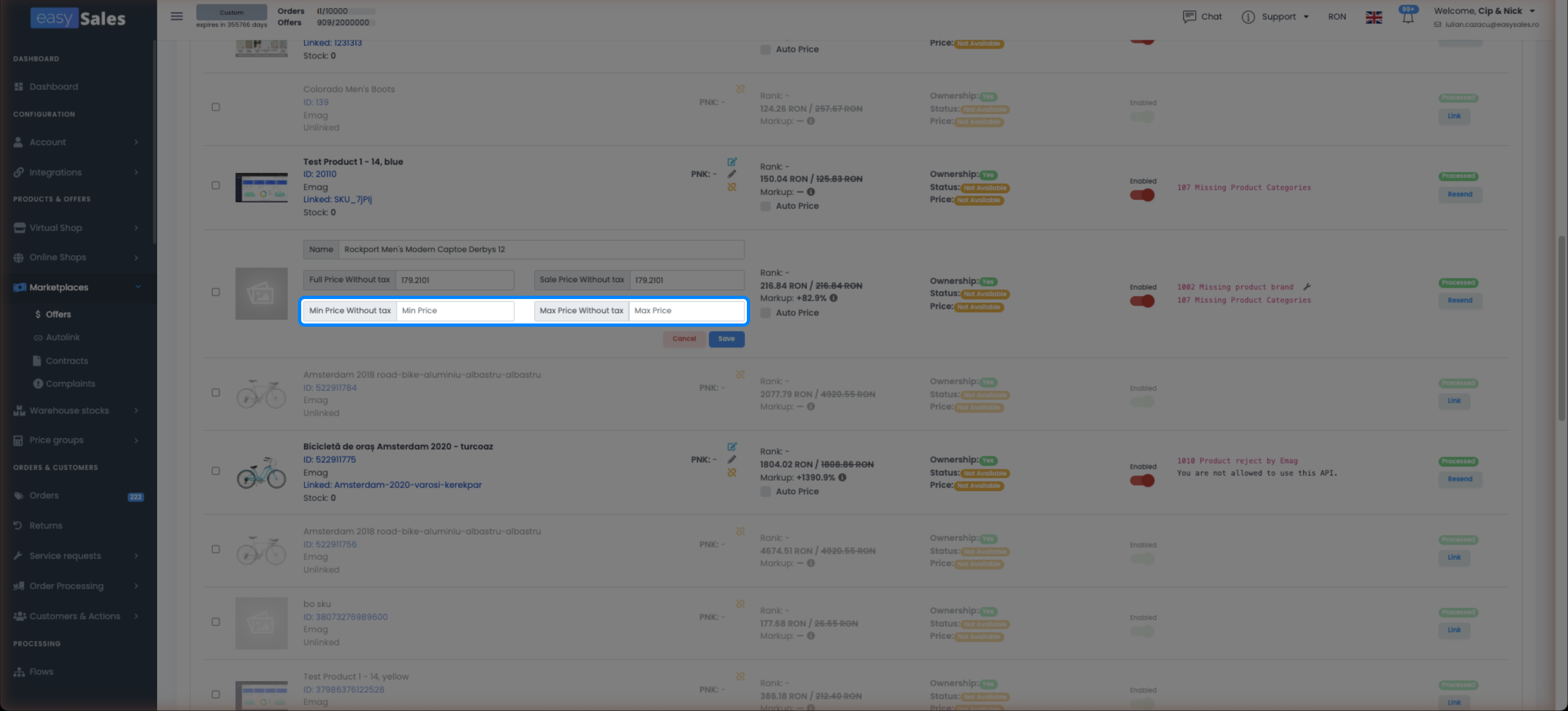Expand the Virtual Shop menu
1568x711 pixels.
(x=77, y=228)
